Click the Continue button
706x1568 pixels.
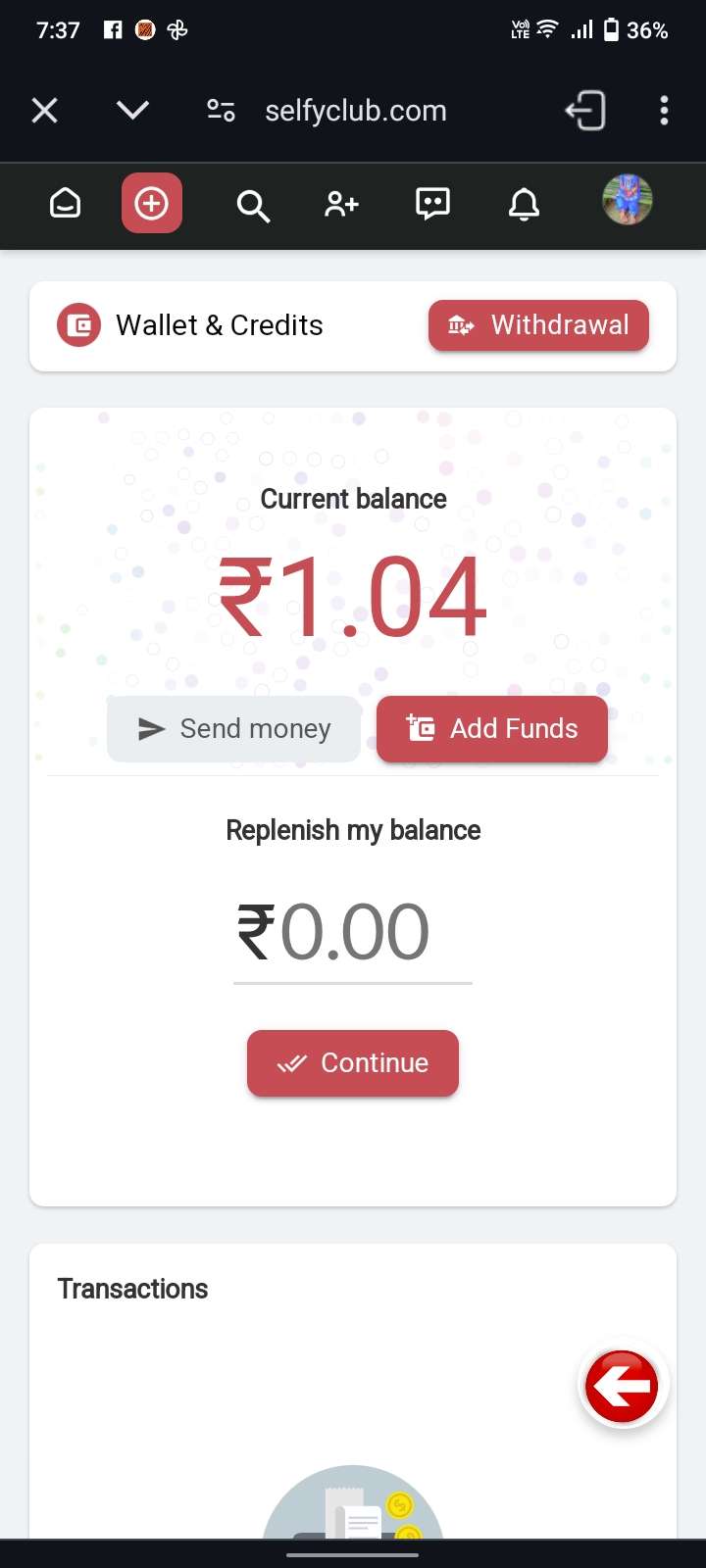pos(353,1063)
